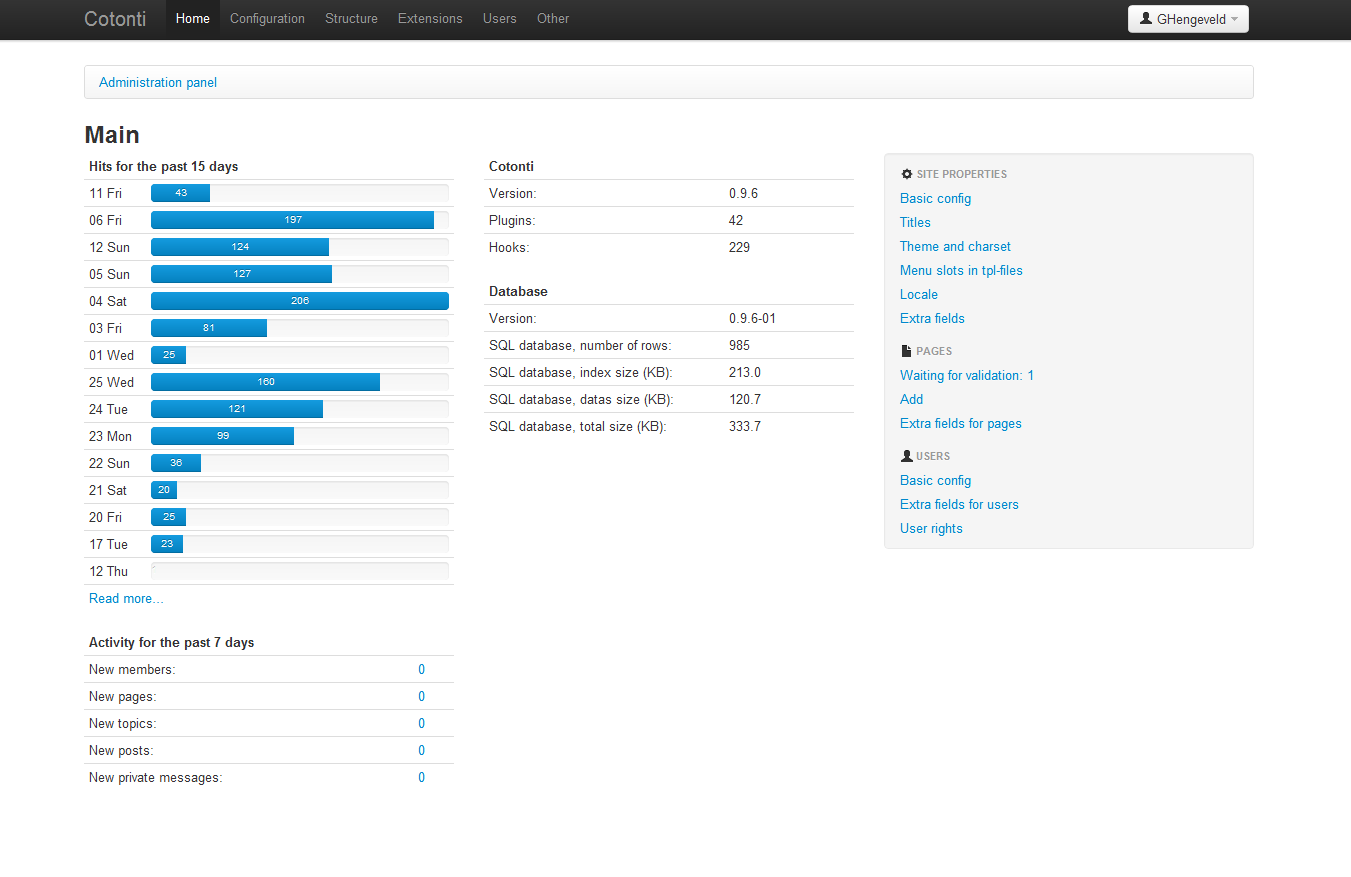Open Extra fields for pages
Viewport: 1351px width, 877px height.
click(x=961, y=424)
